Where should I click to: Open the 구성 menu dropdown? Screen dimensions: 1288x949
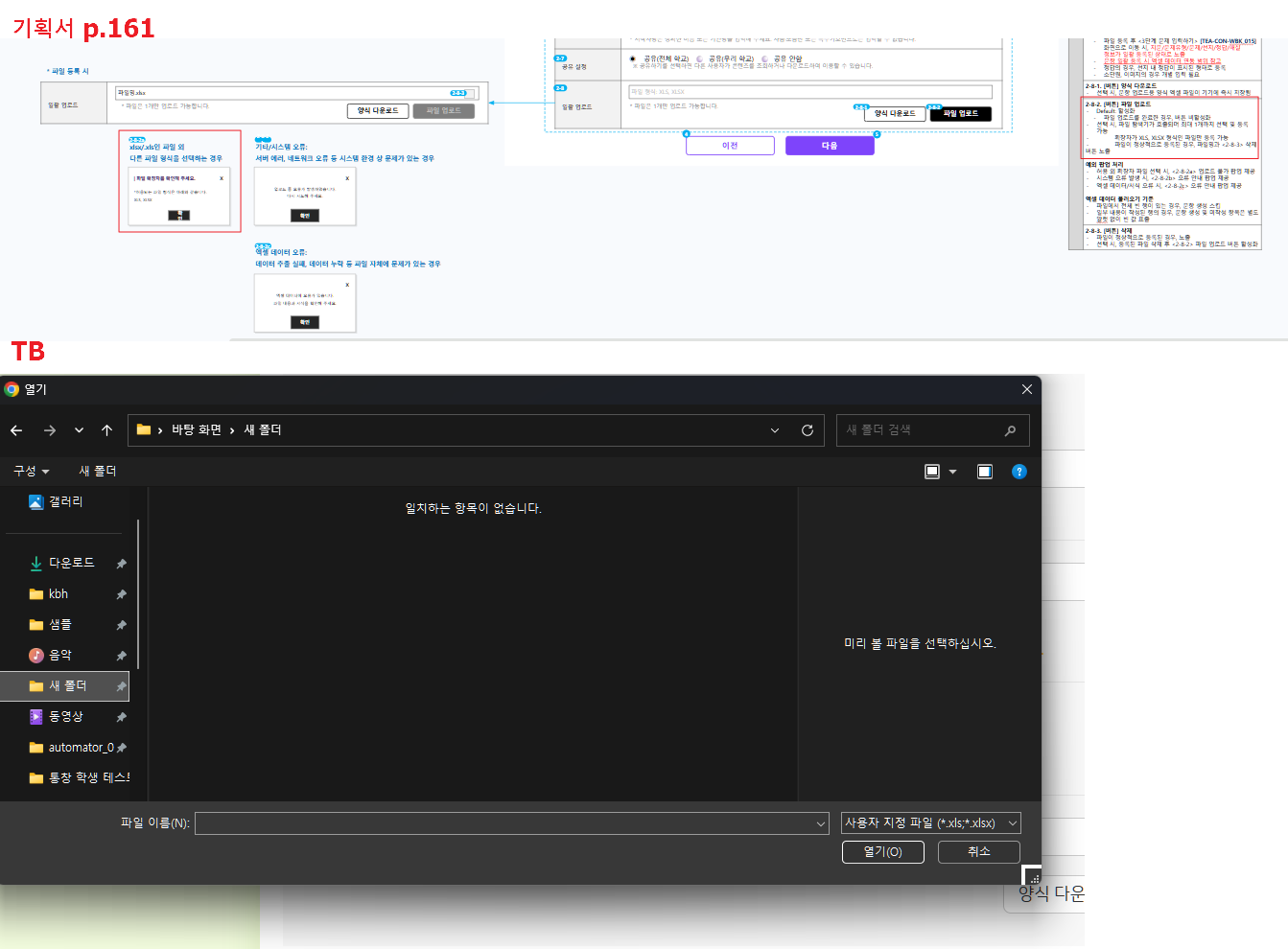(31, 471)
